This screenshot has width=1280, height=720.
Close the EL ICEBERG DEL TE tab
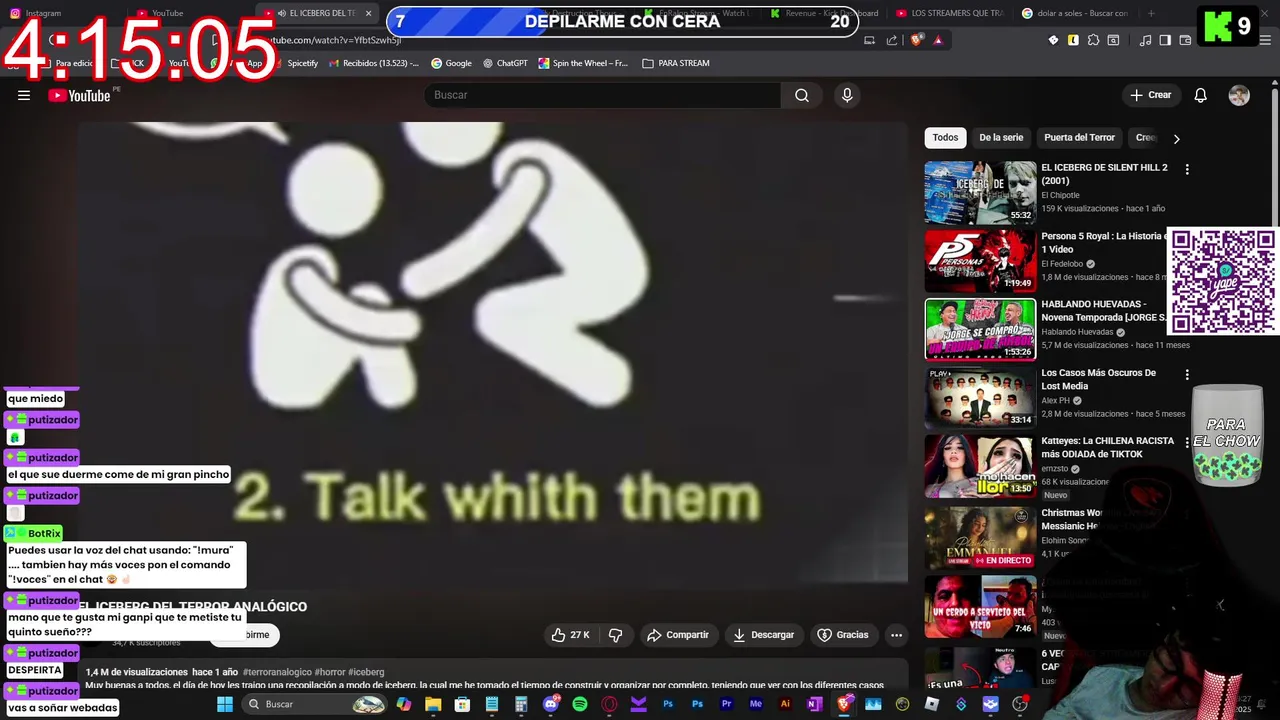tap(368, 13)
